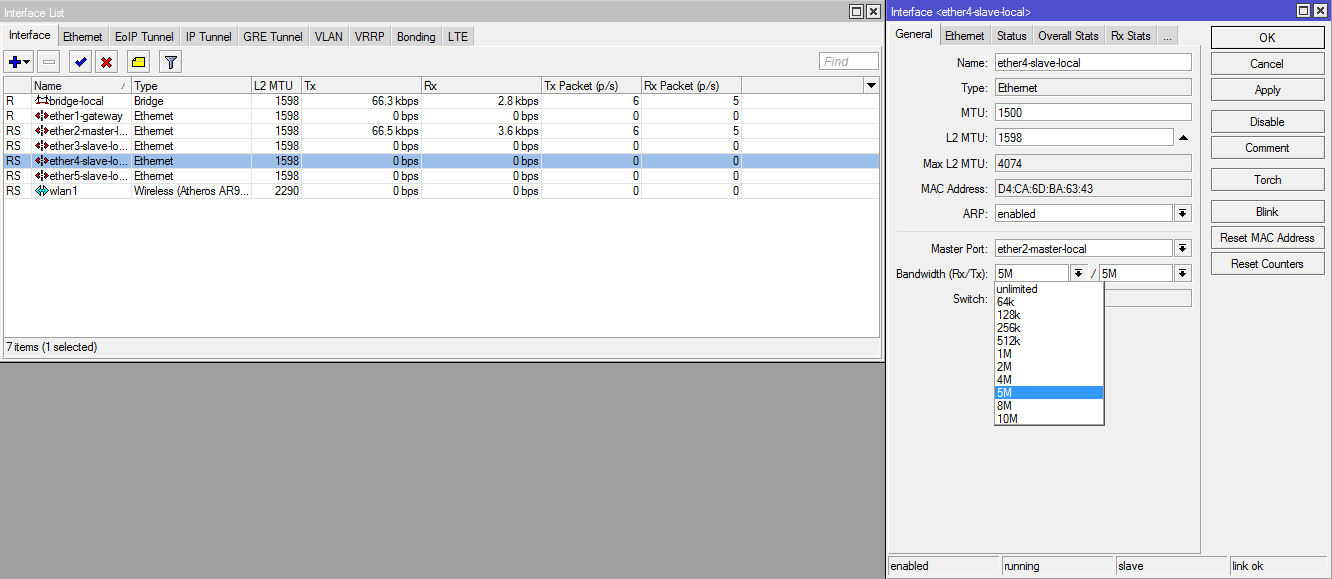Edit the MTU field
The height and width of the screenshot is (579, 1332).
point(1093,112)
